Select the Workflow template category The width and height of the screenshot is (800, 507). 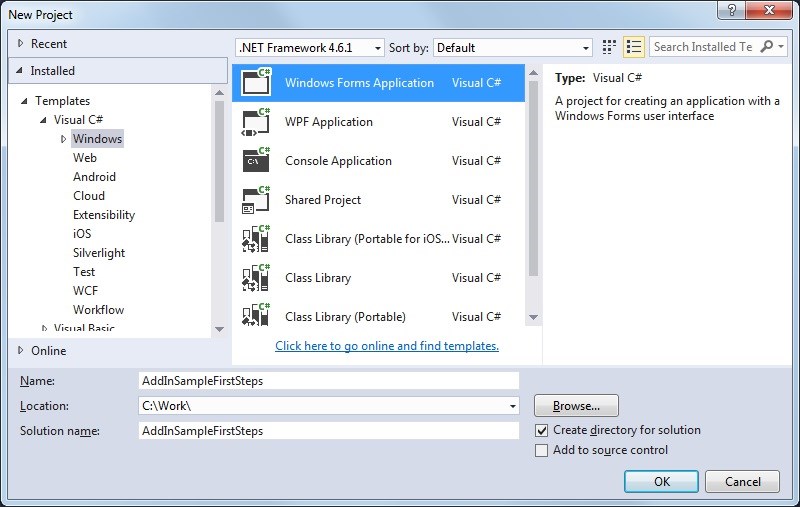click(x=98, y=310)
